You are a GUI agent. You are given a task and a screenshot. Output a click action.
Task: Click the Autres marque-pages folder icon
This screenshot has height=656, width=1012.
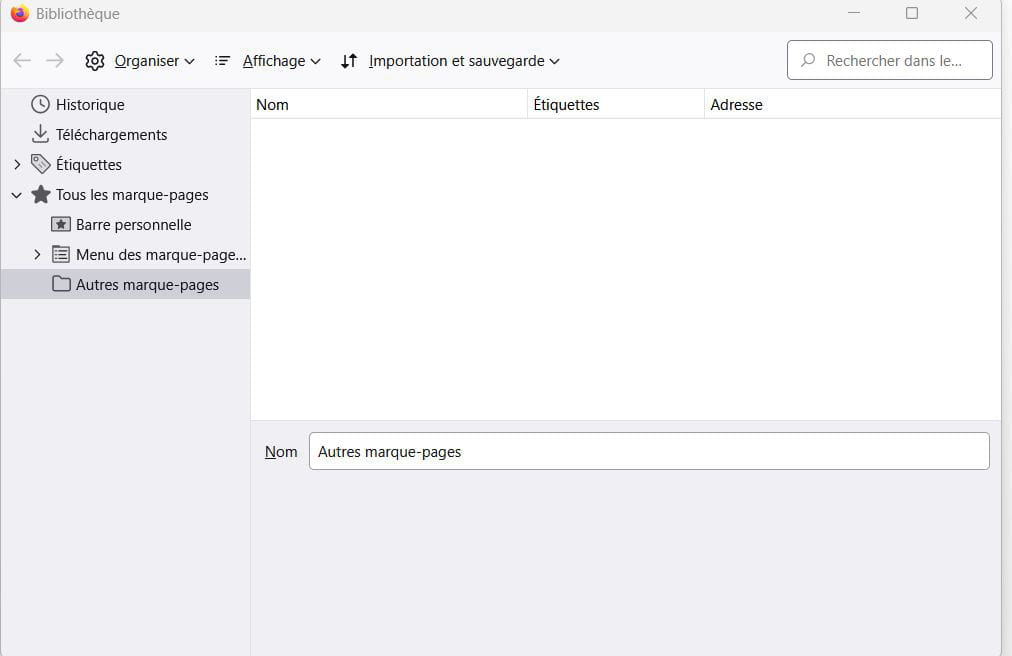tap(61, 284)
